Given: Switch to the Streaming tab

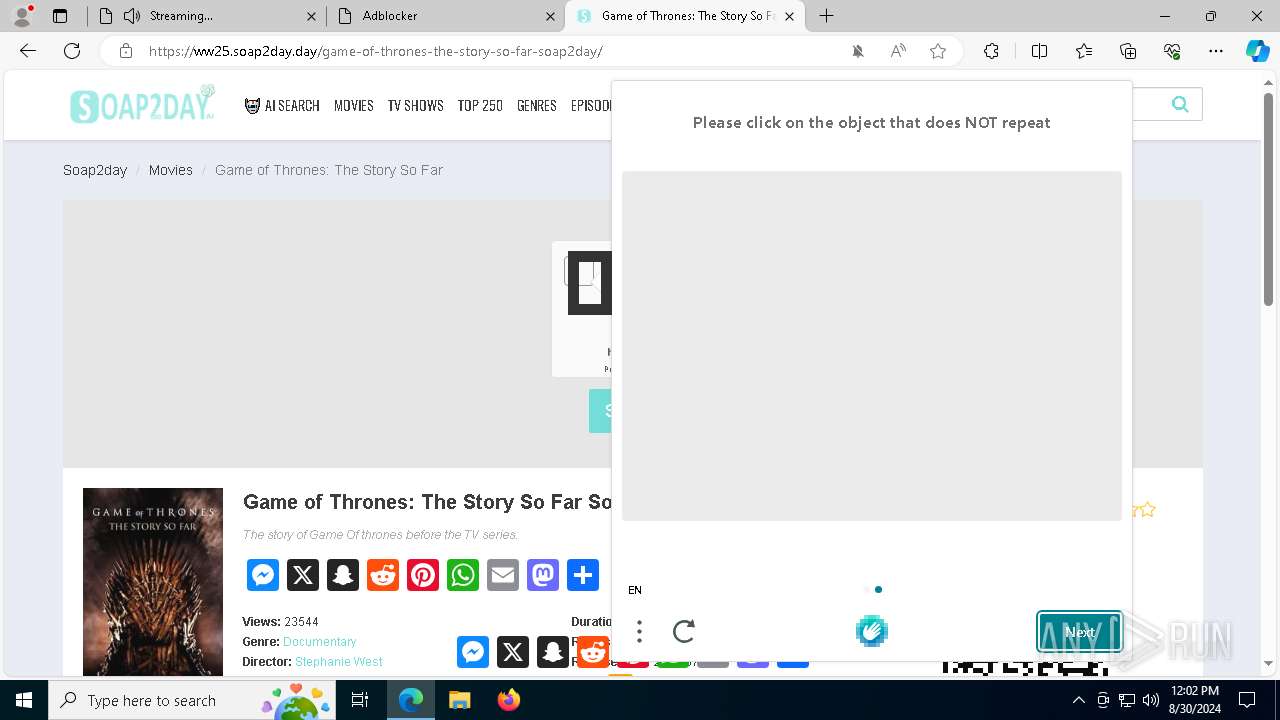Looking at the screenshot, I should pos(206,16).
